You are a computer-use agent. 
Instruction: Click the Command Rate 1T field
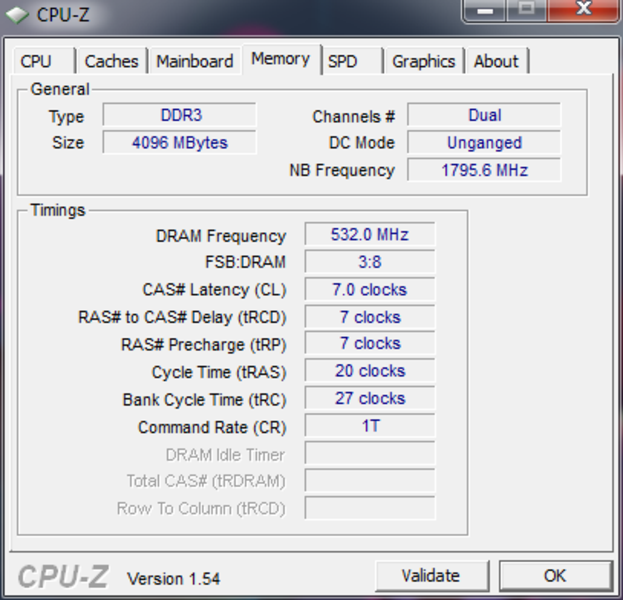pyautogui.click(x=369, y=426)
